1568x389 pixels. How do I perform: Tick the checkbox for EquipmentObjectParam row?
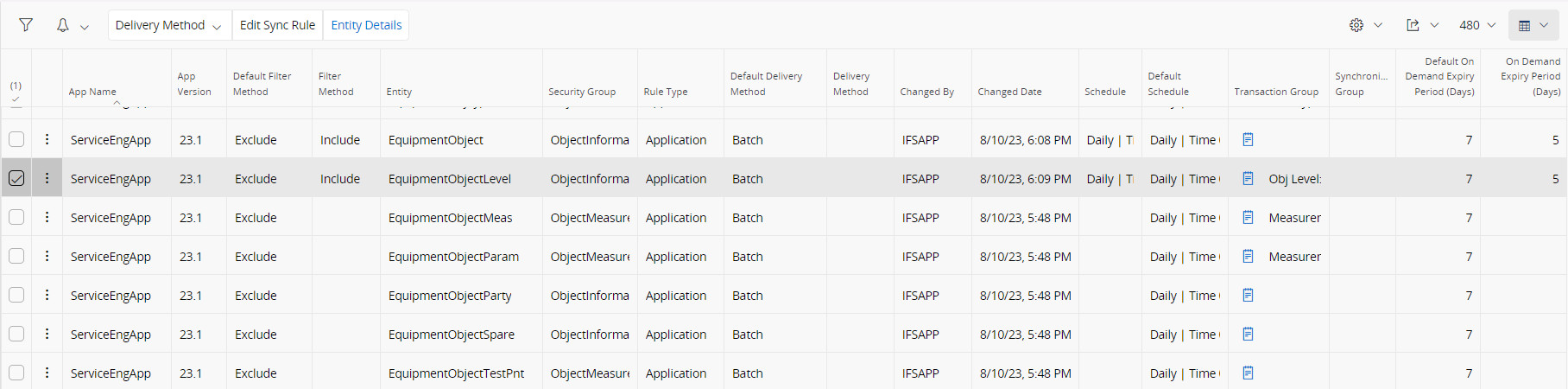(16, 256)
